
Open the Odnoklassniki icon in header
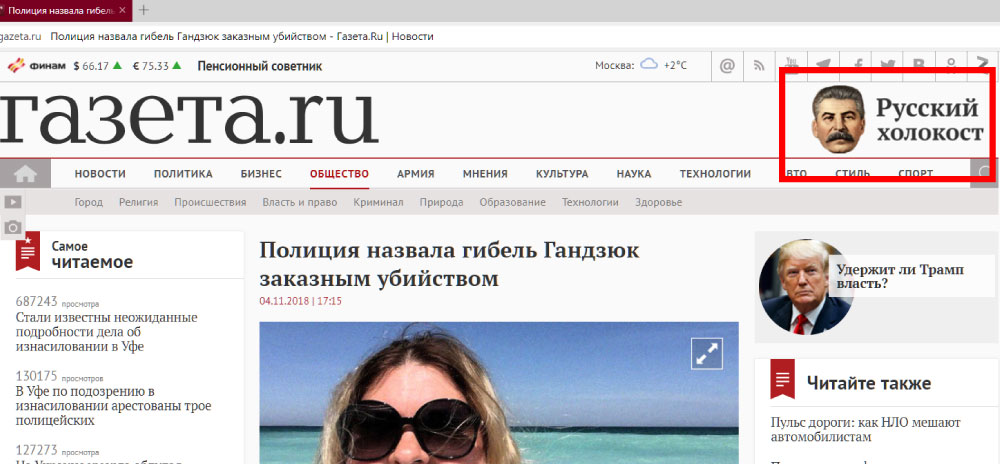pyautogui.click(x=951, y=64)
